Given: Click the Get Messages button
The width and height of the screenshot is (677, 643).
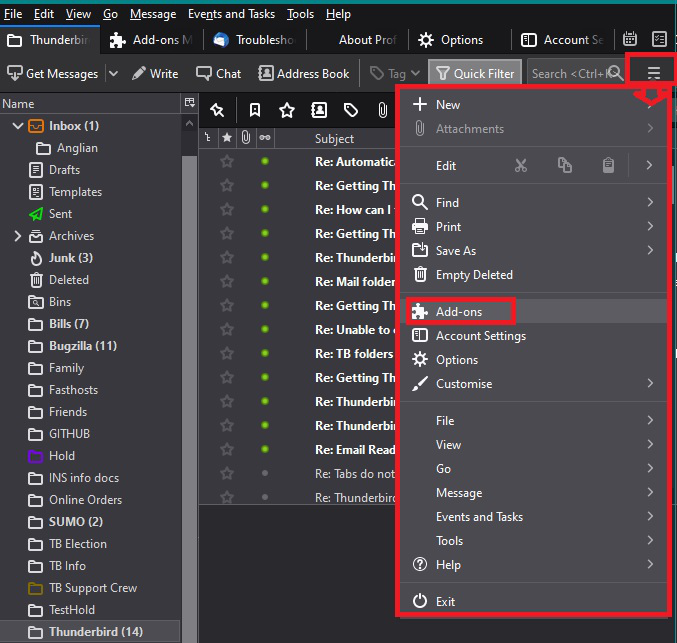Looking at the screenshot, I should click(x=53, y=73).
